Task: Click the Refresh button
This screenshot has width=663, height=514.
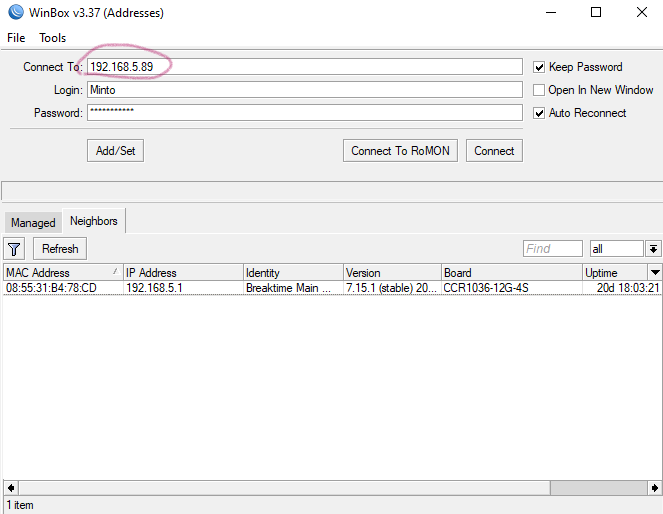Action: point(60,249)
